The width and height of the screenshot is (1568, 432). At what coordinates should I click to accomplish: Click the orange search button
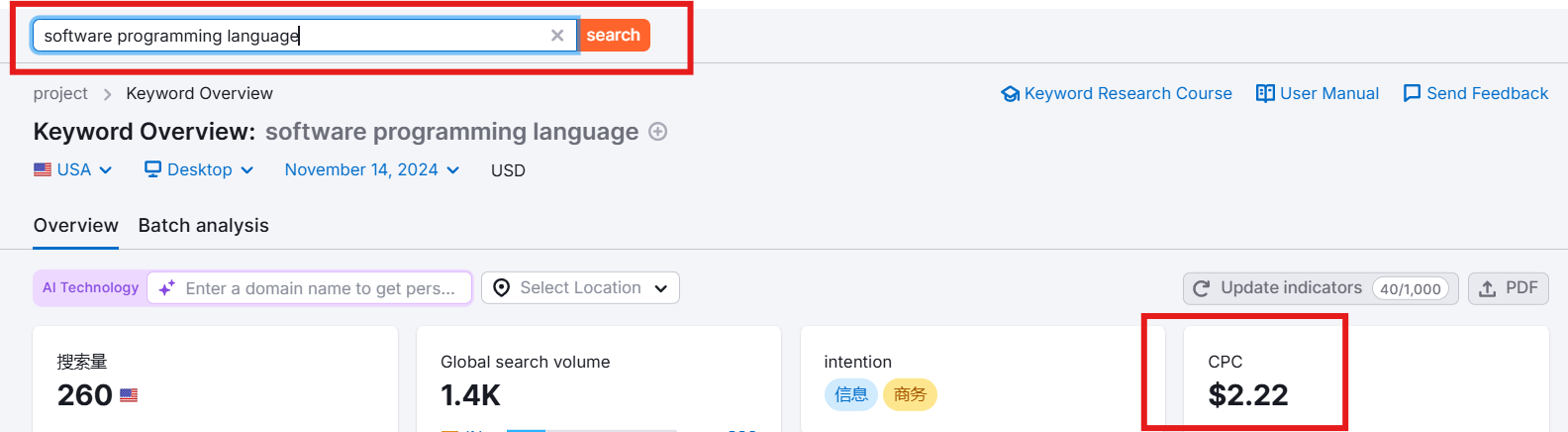(x=614, y=35)
